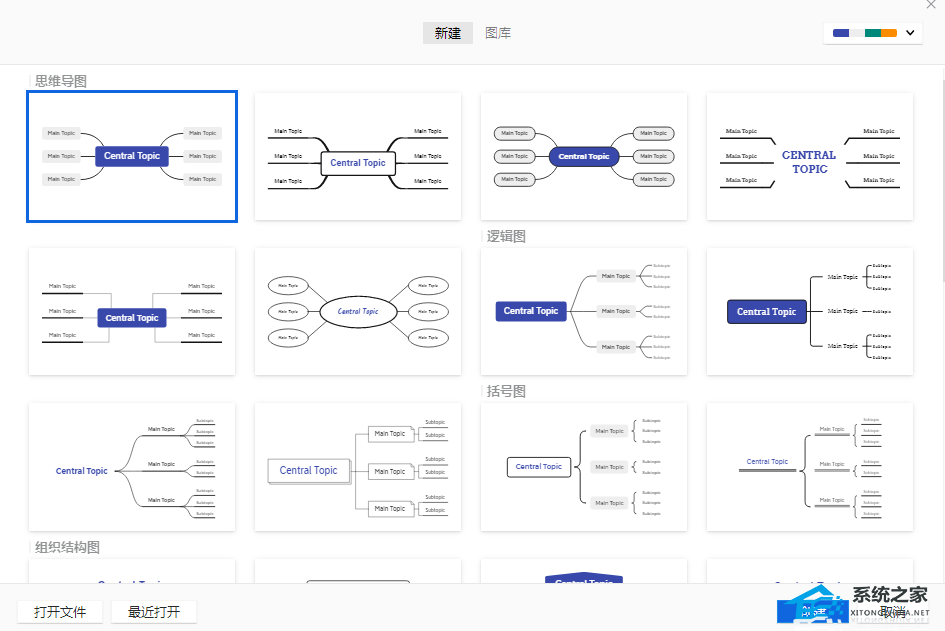This screenshot has height=631, width=945.
Task: Select the uppercase CENTRAL TOPIC template
Action: coord(810,157)
